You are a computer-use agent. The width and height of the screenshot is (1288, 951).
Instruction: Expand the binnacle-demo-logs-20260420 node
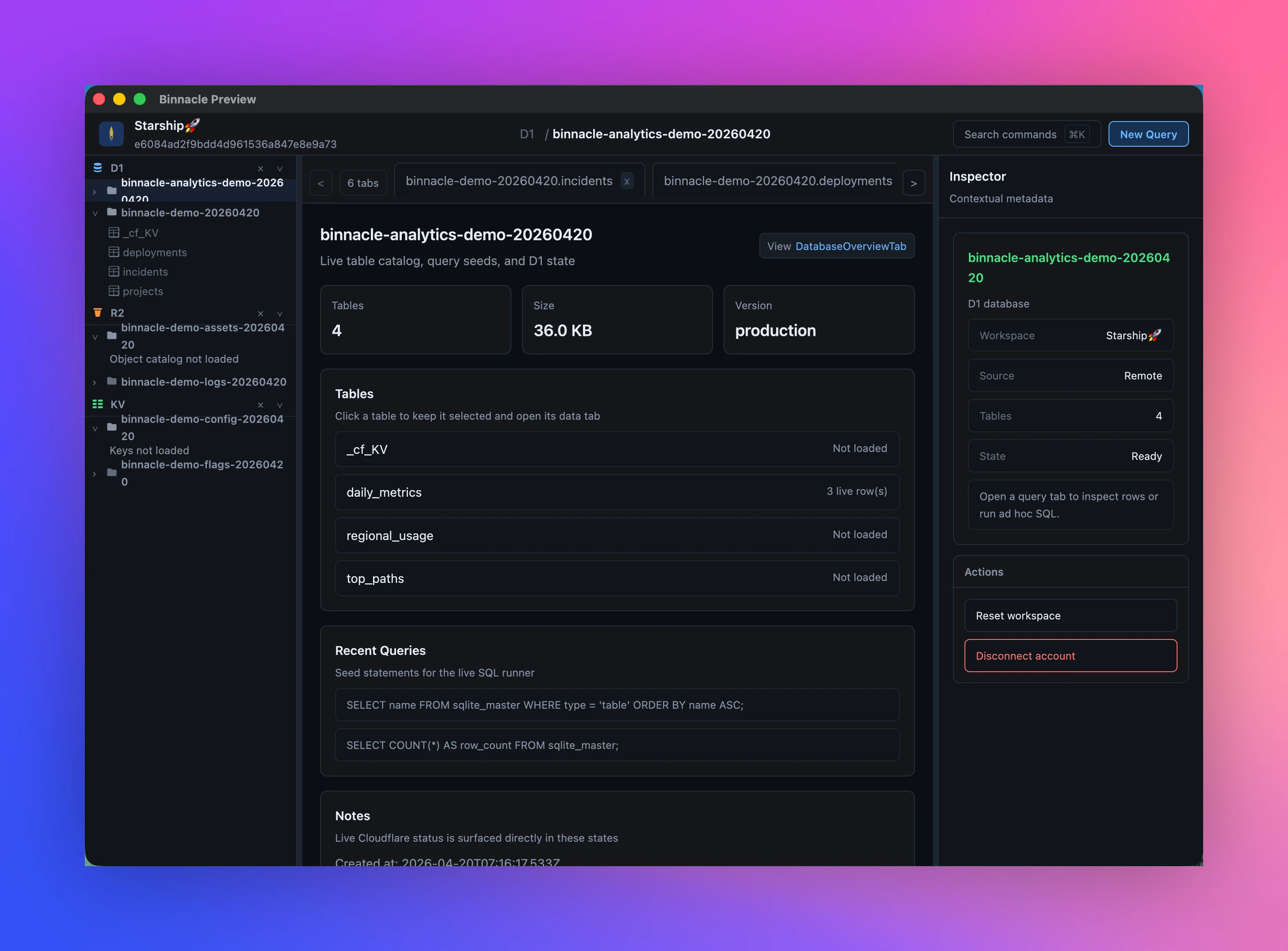[x=95, y=382]
